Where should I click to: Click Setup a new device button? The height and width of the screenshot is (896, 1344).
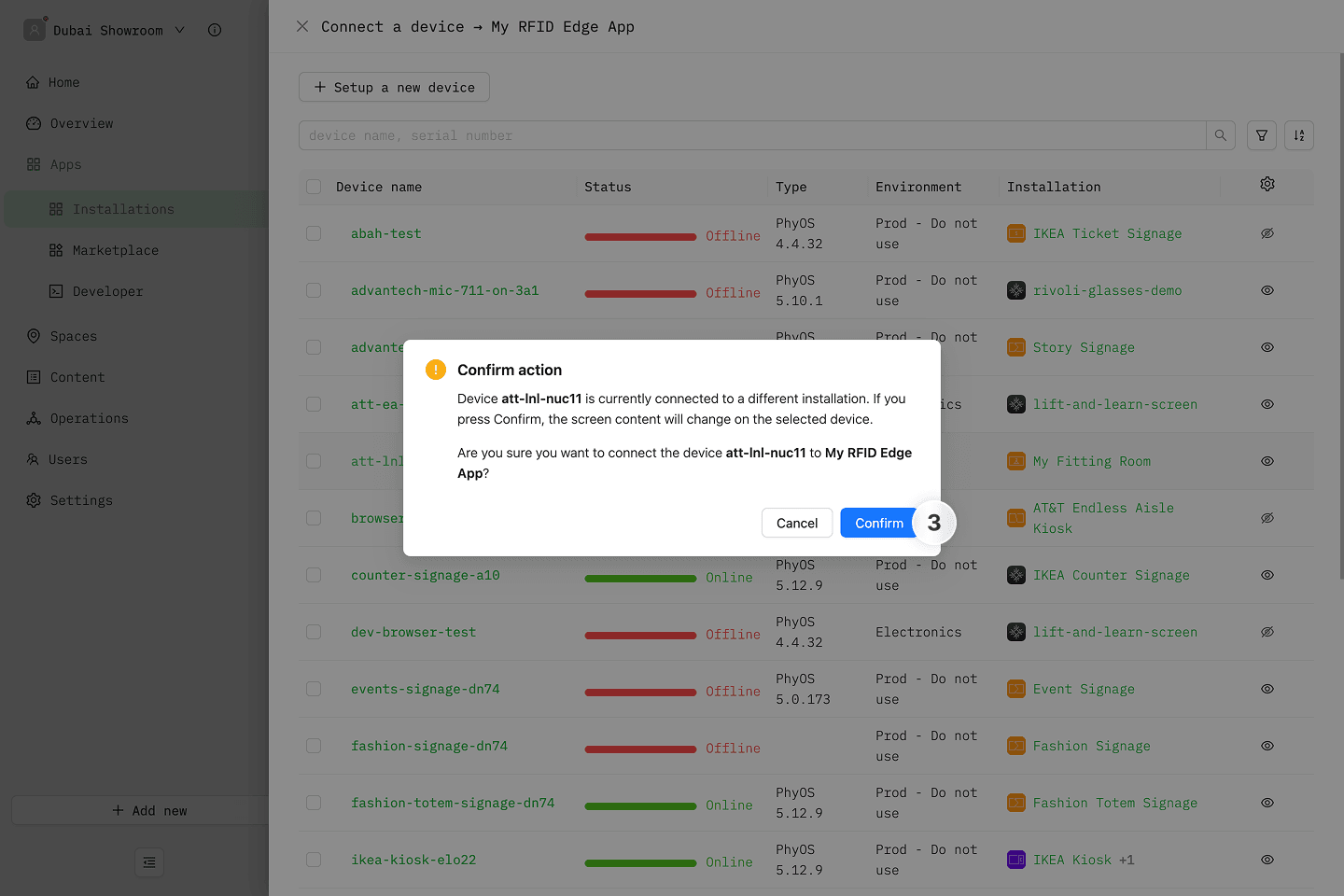pyautogui.click(x=394, y=87)
